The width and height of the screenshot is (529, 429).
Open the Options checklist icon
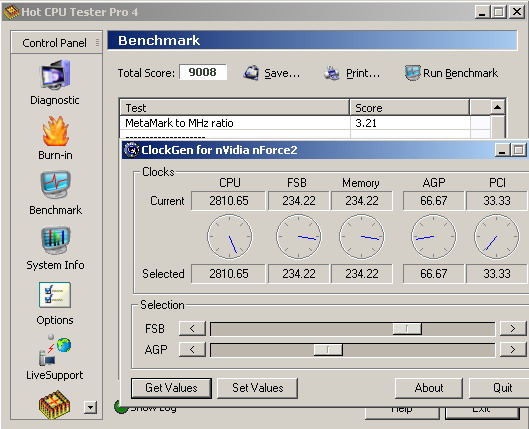(55, 295)
